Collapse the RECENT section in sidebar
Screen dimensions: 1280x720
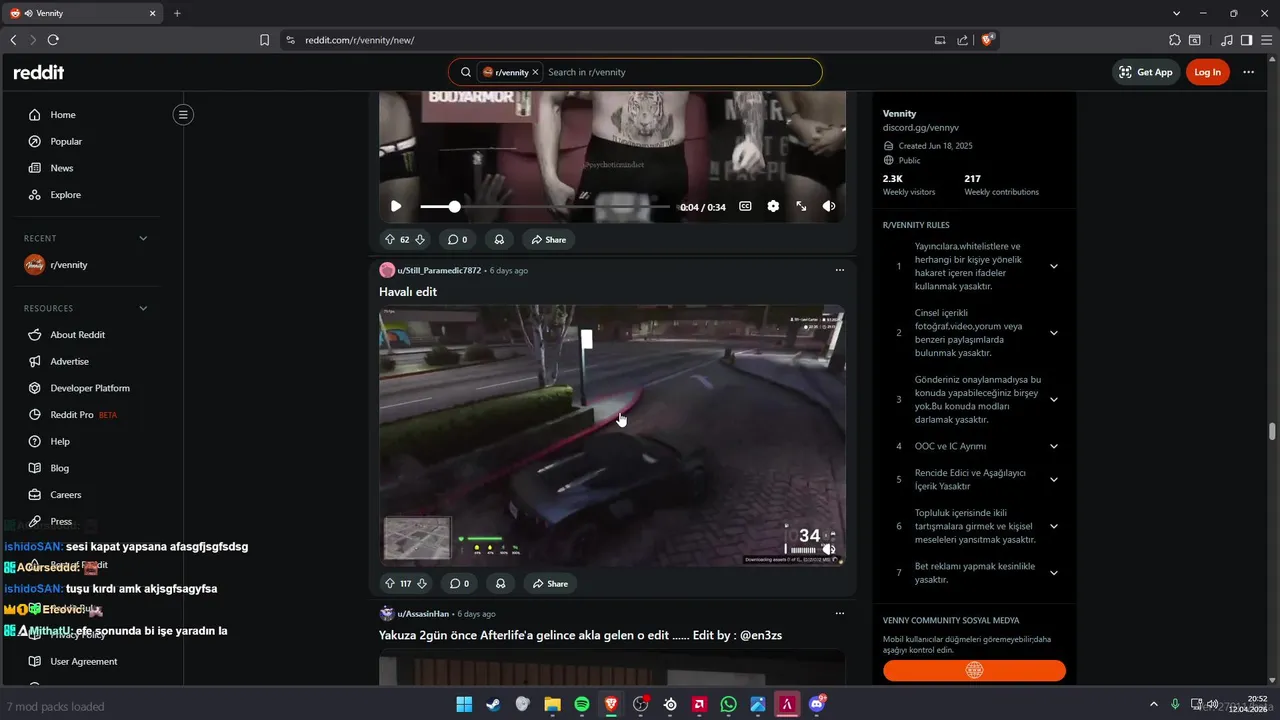tap(143, 238)
